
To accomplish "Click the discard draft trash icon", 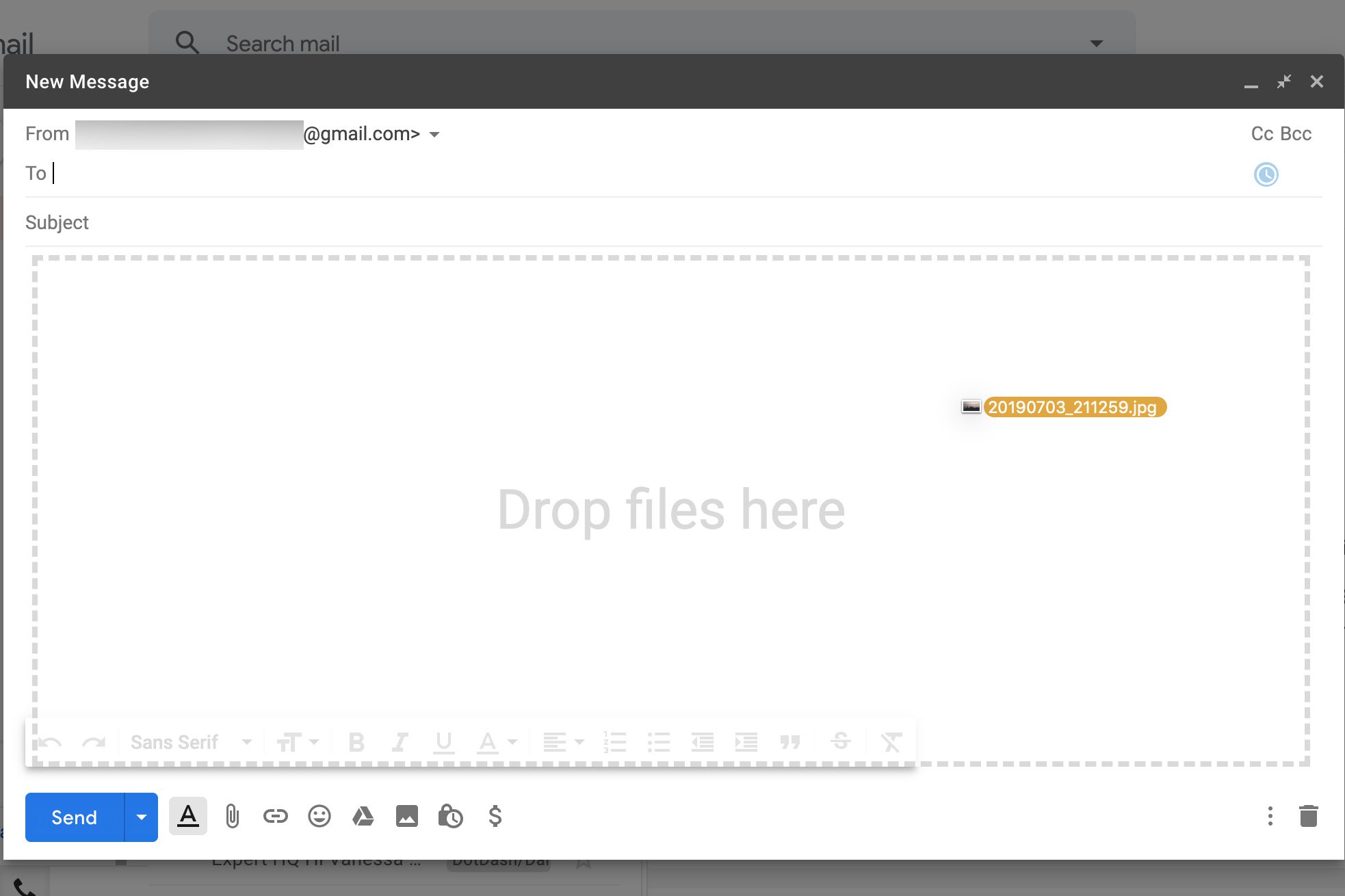I will coord(1308,817).
